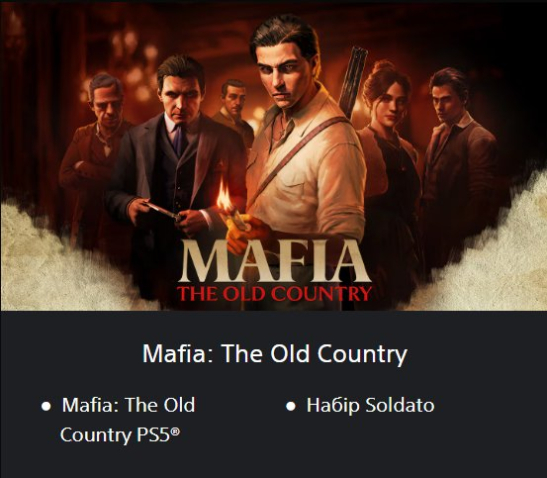Click the woman with the updo hairstyle
This screenshot has height=478, width=547.
click(389, 147)
